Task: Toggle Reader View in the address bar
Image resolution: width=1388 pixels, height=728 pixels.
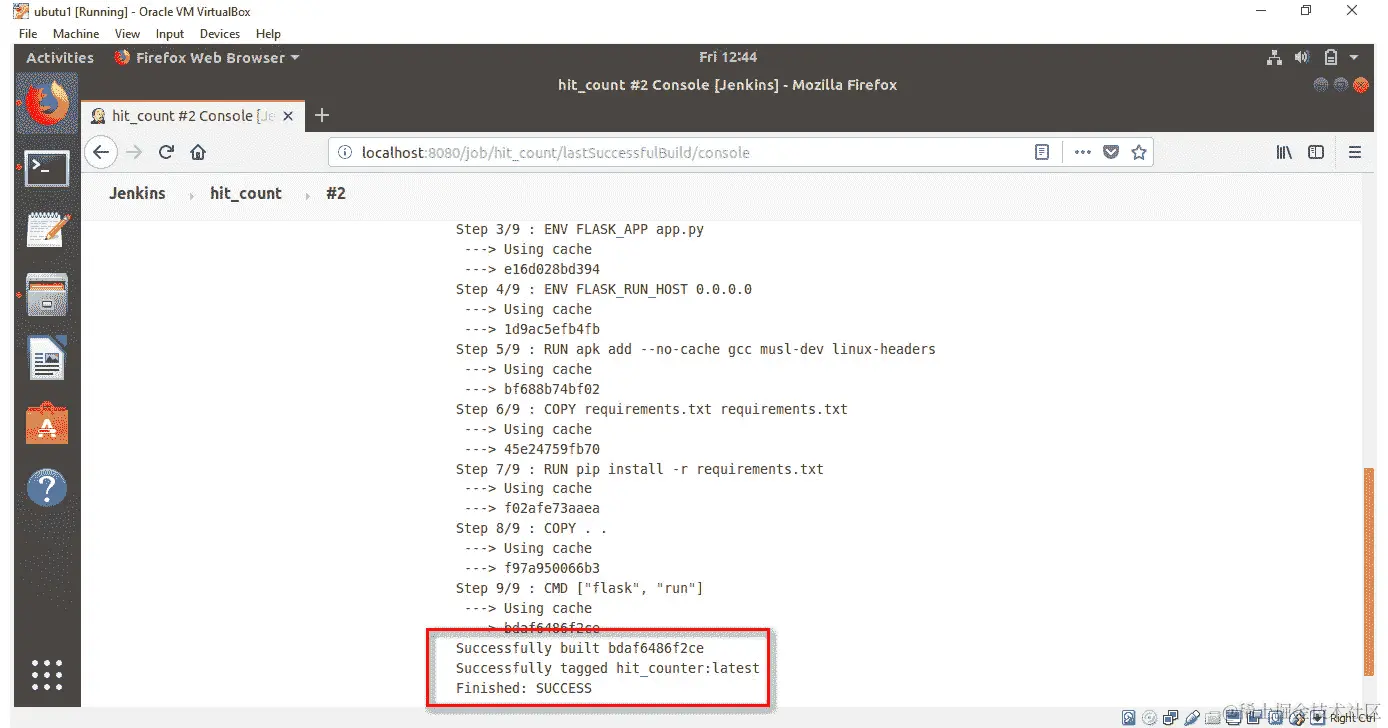Action: point(1042,153)
